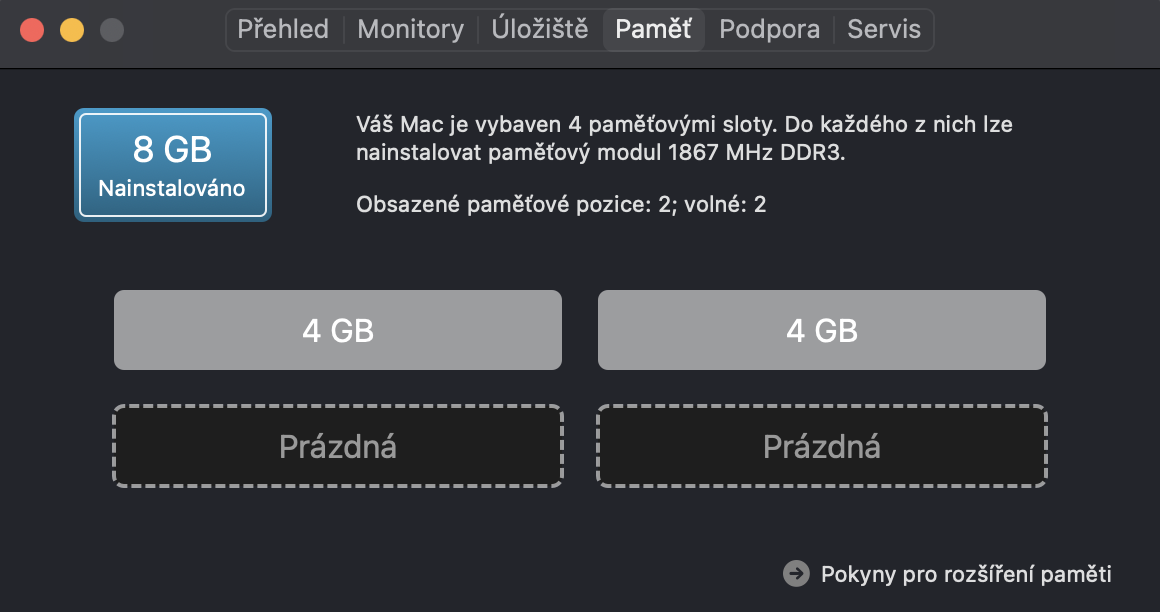Switch to the Přehled tab

pos(283,30)
